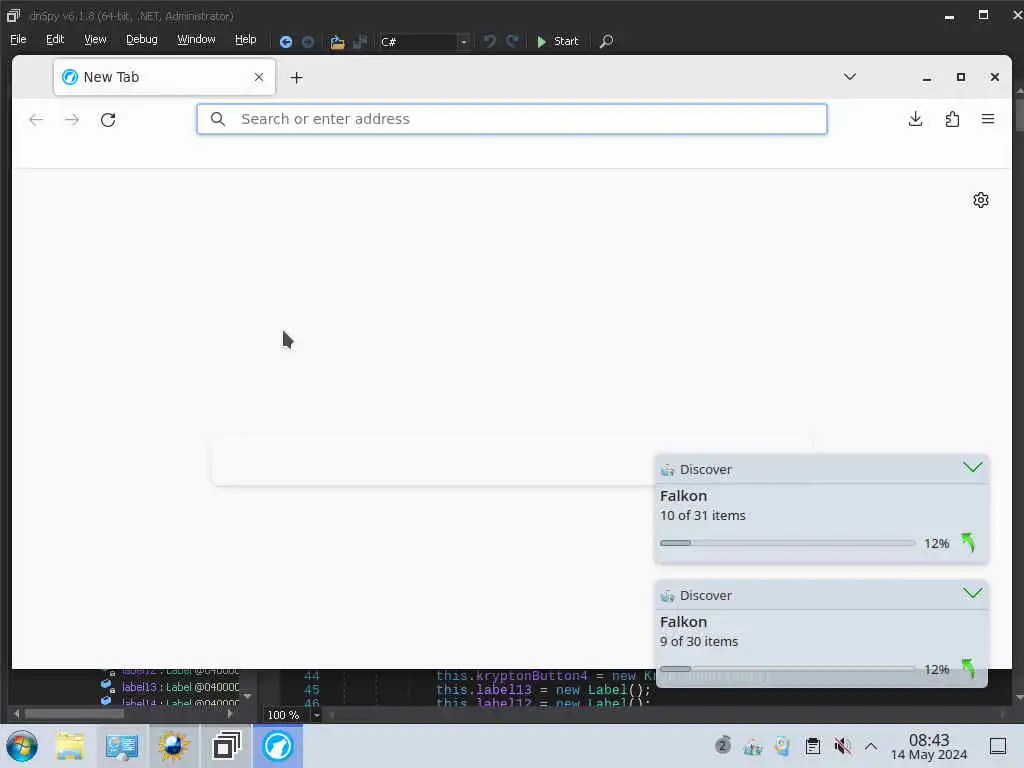The width and height of the screenshot is (1024, 768).
Task: Click code line this.label13 = new Label()
Action: click(x=543, y=690)
